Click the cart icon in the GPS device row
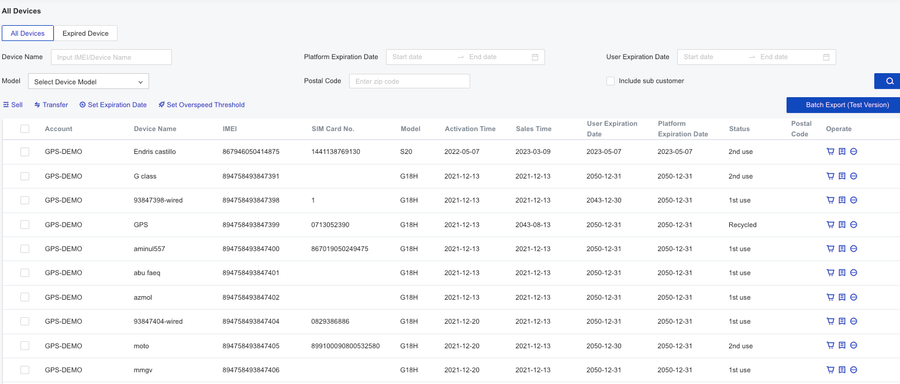Viewport: 900px width, 384px height. click(830, 224)
